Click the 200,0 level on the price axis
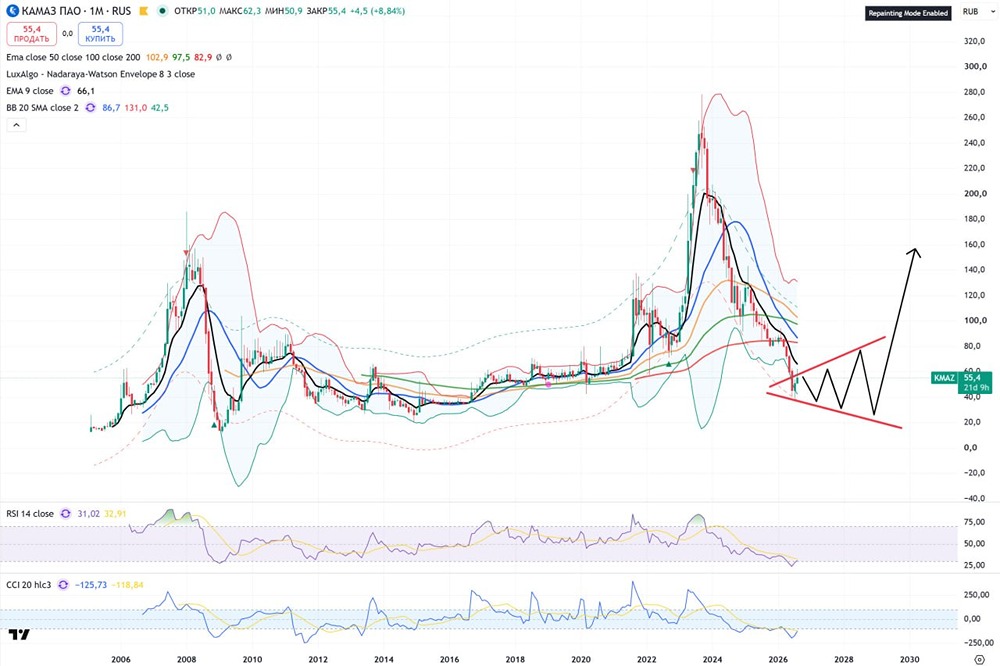This screenshot has height=666, width=1000. tap(975, 193)
